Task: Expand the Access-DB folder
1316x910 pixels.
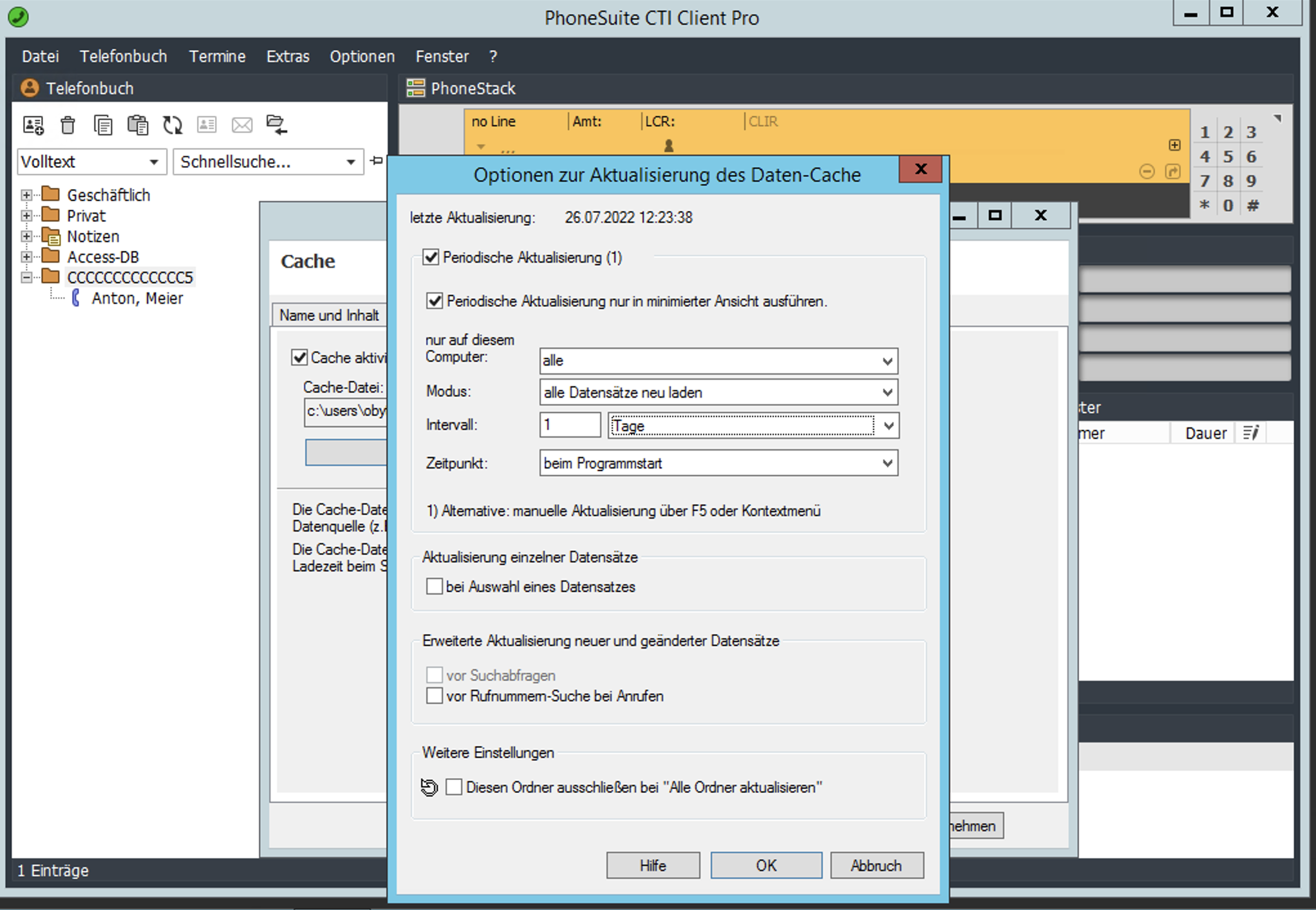Action: coord(26,257)
